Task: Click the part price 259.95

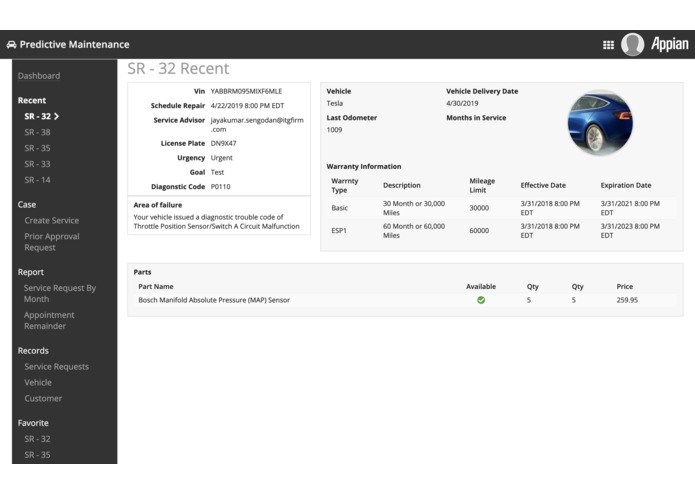Action: click(627, 300)
